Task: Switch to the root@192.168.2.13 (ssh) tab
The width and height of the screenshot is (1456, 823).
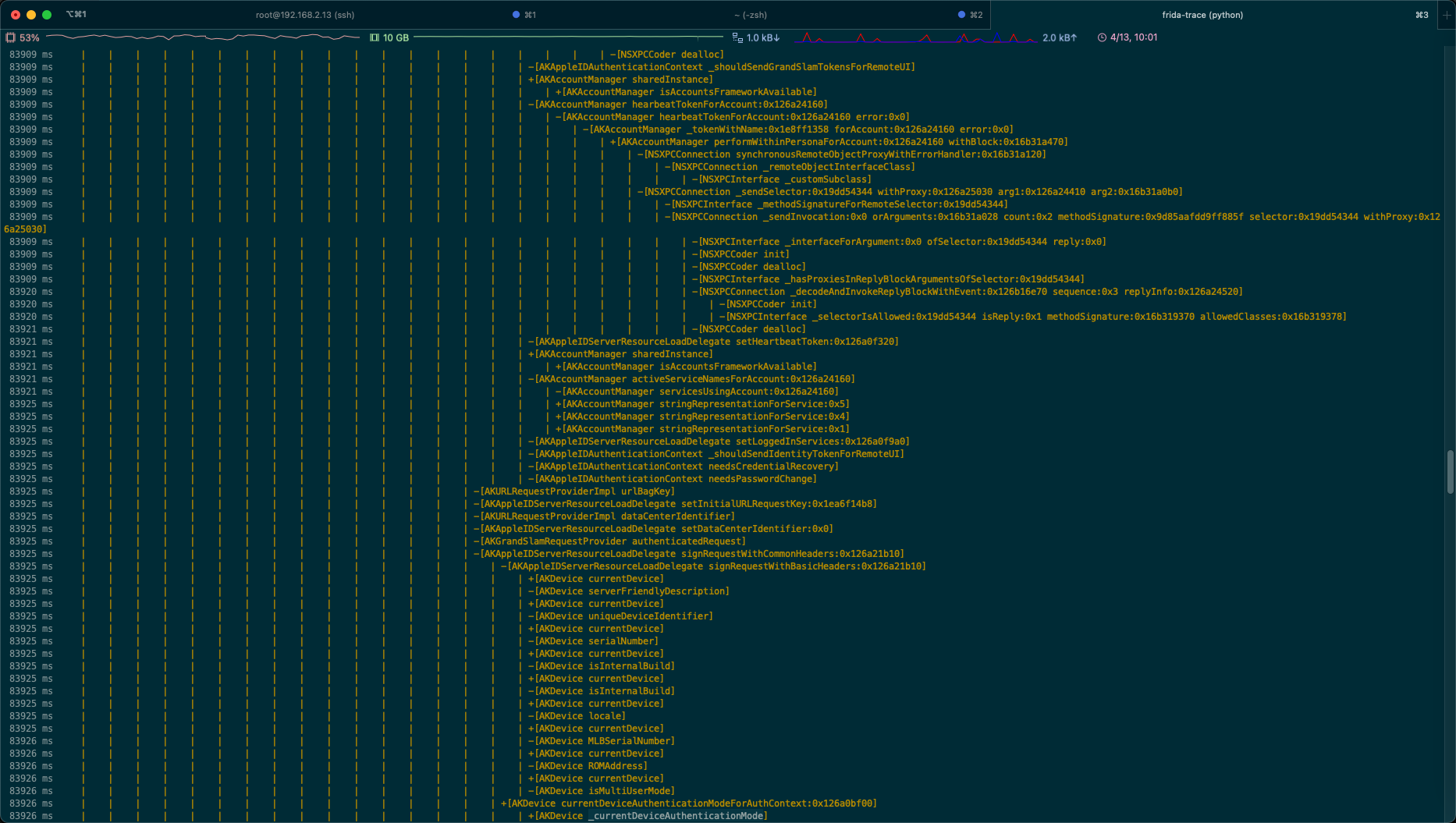Action: [x=305, y=15]
